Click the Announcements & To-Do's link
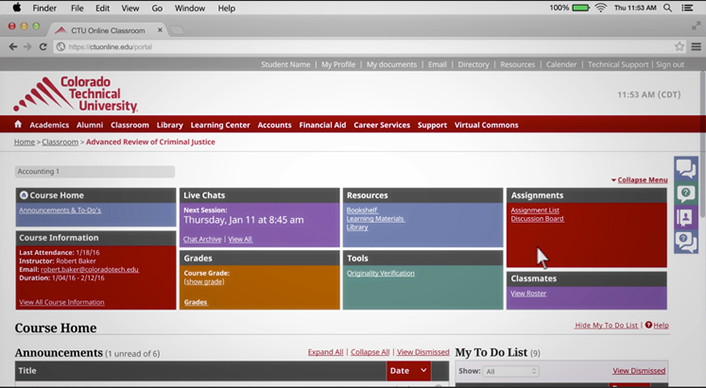The image size is (706, 388). [60, 210]
